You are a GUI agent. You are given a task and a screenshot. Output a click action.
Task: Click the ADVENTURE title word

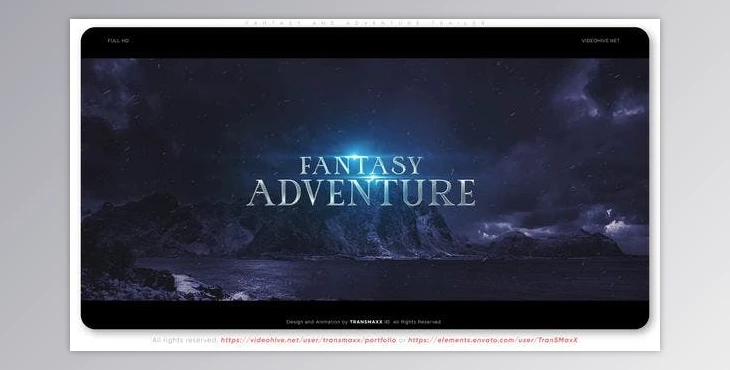361,192
